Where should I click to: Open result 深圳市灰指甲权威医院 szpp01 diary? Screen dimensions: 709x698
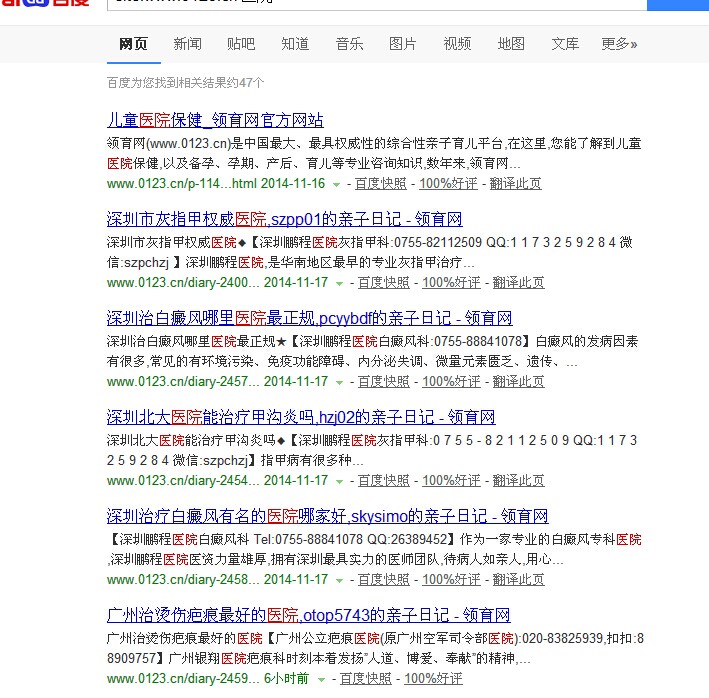pyautogui.click(x=285, y=219)
